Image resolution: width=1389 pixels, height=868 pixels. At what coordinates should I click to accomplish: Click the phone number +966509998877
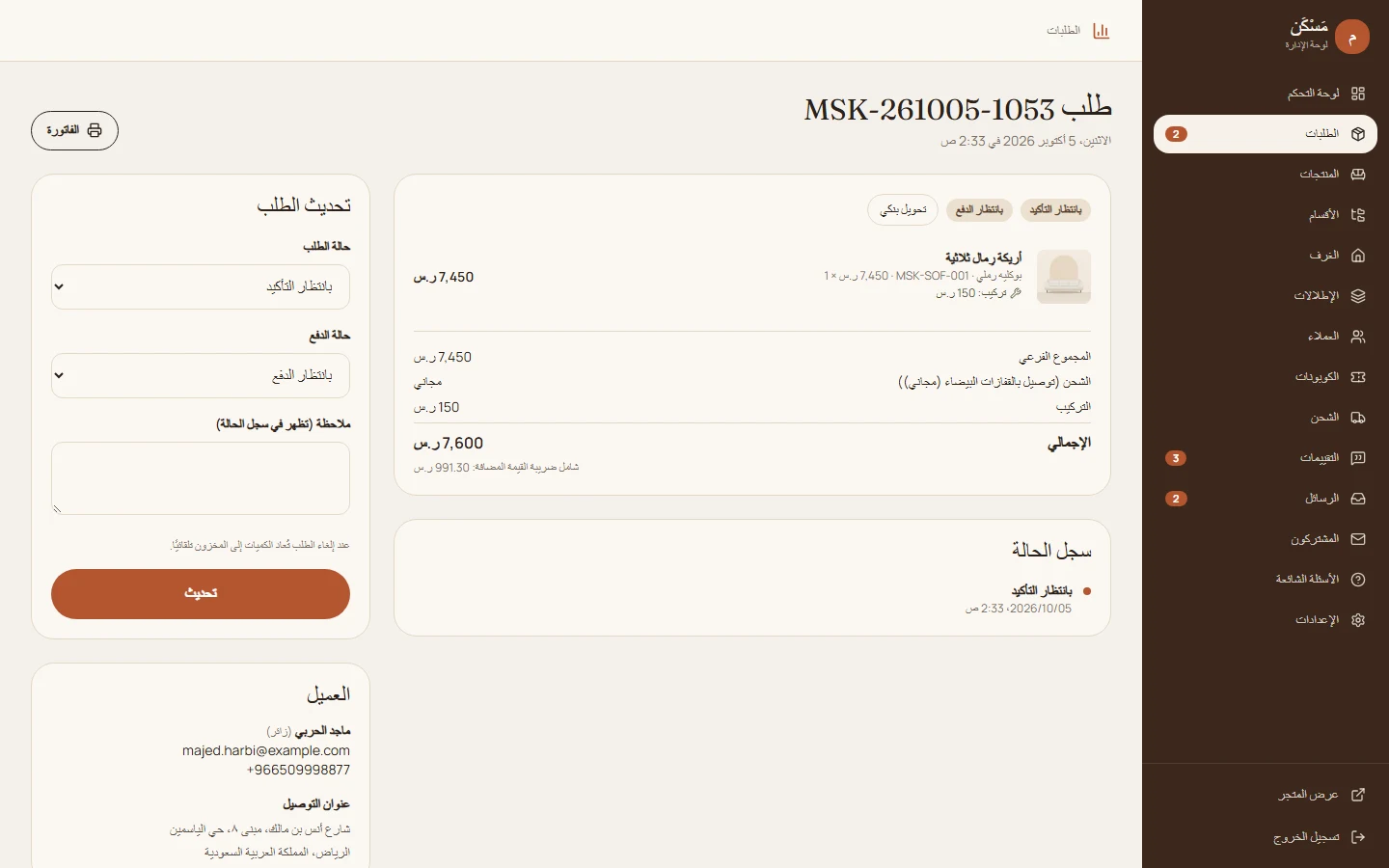(x=298, y=770)
